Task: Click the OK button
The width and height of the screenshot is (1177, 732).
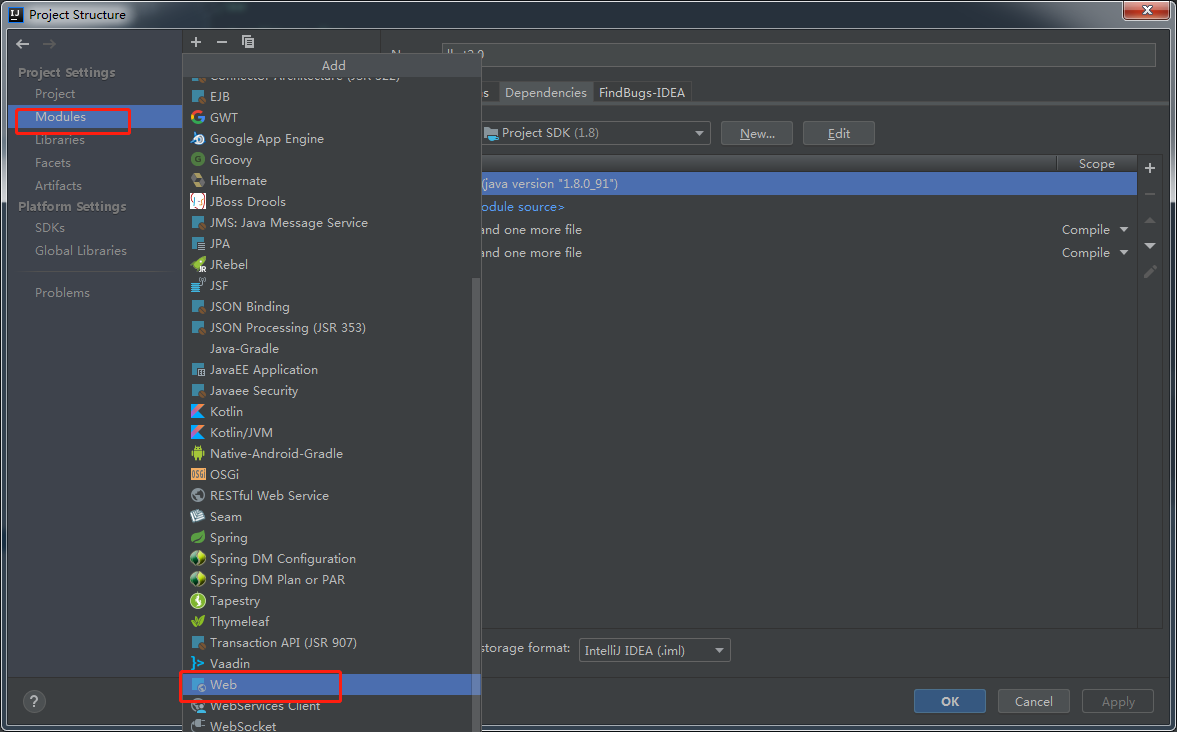Action: click(950, 701)
